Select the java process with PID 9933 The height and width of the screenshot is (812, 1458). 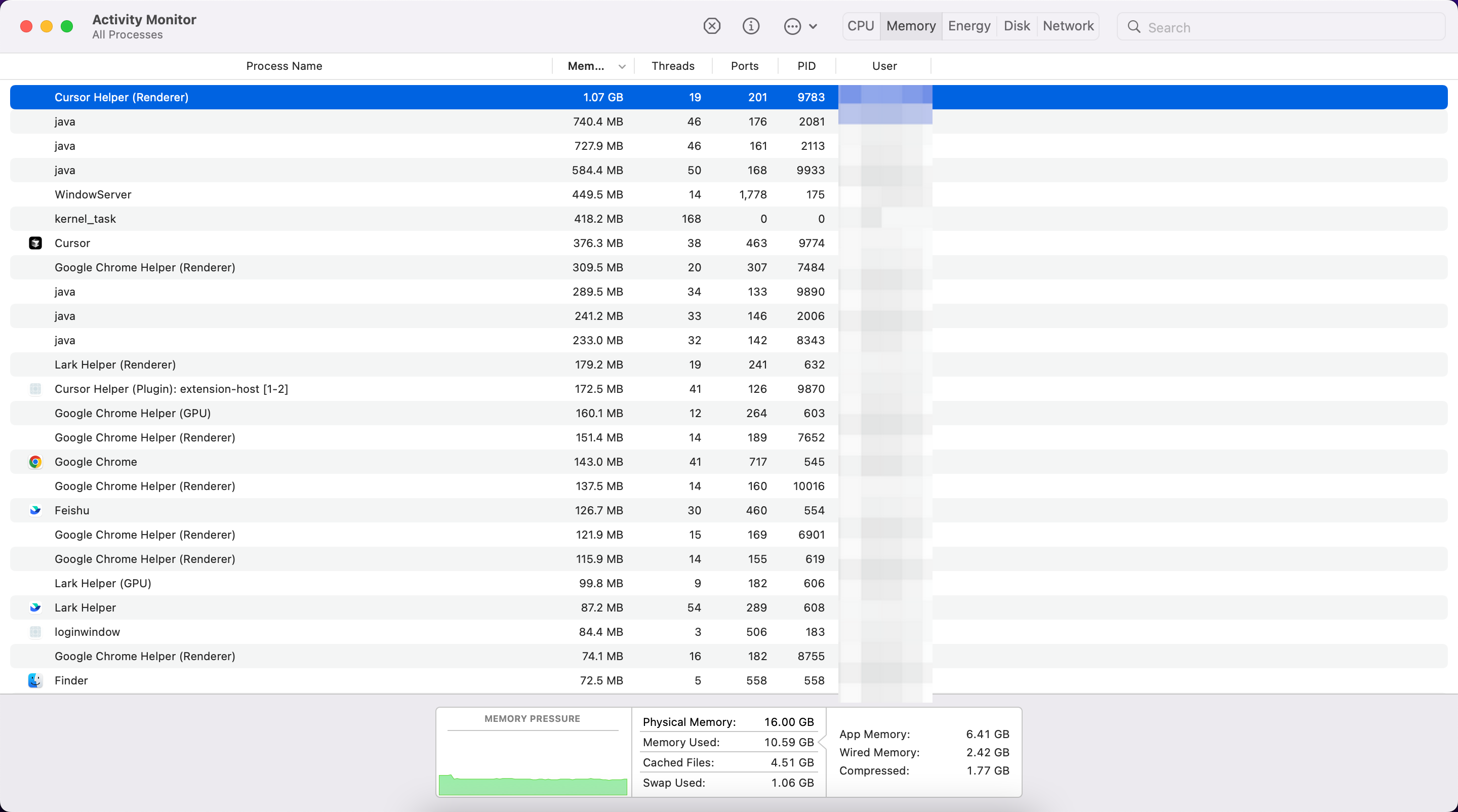728,170
